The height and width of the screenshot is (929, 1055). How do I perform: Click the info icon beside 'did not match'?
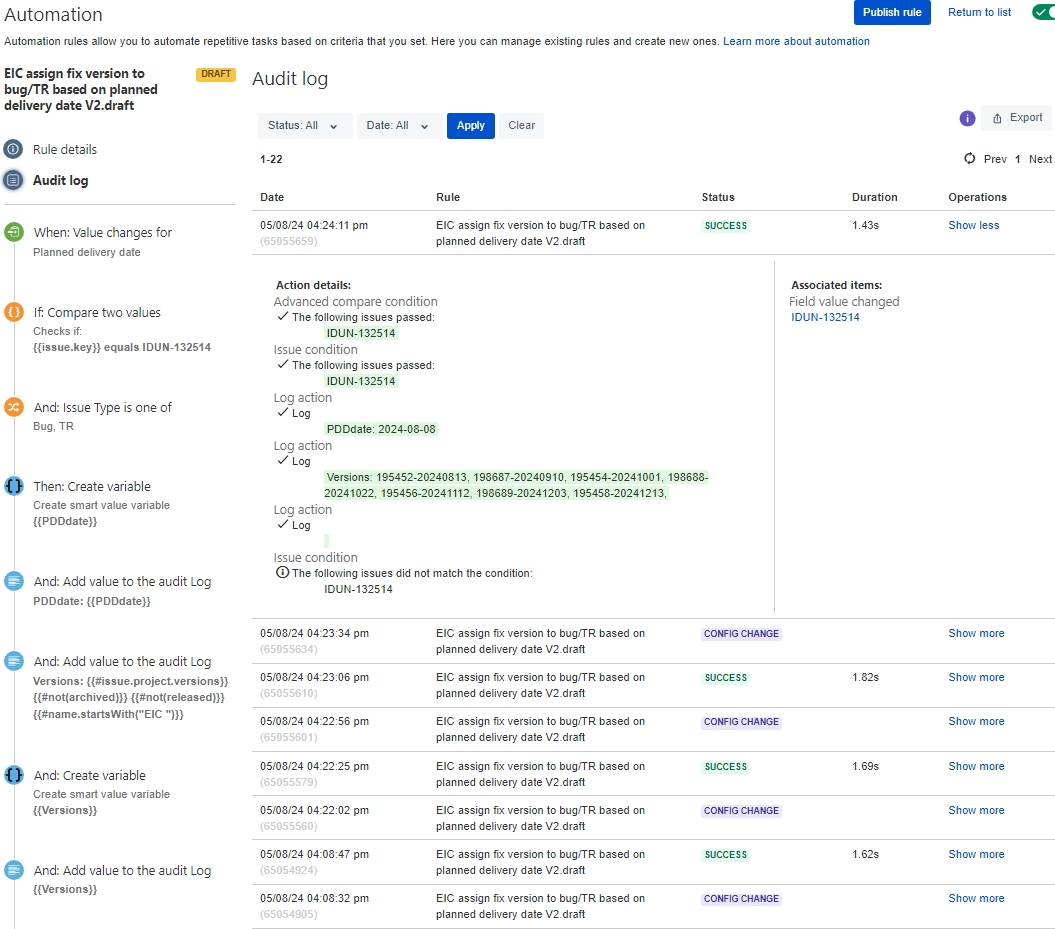[283, 572]
